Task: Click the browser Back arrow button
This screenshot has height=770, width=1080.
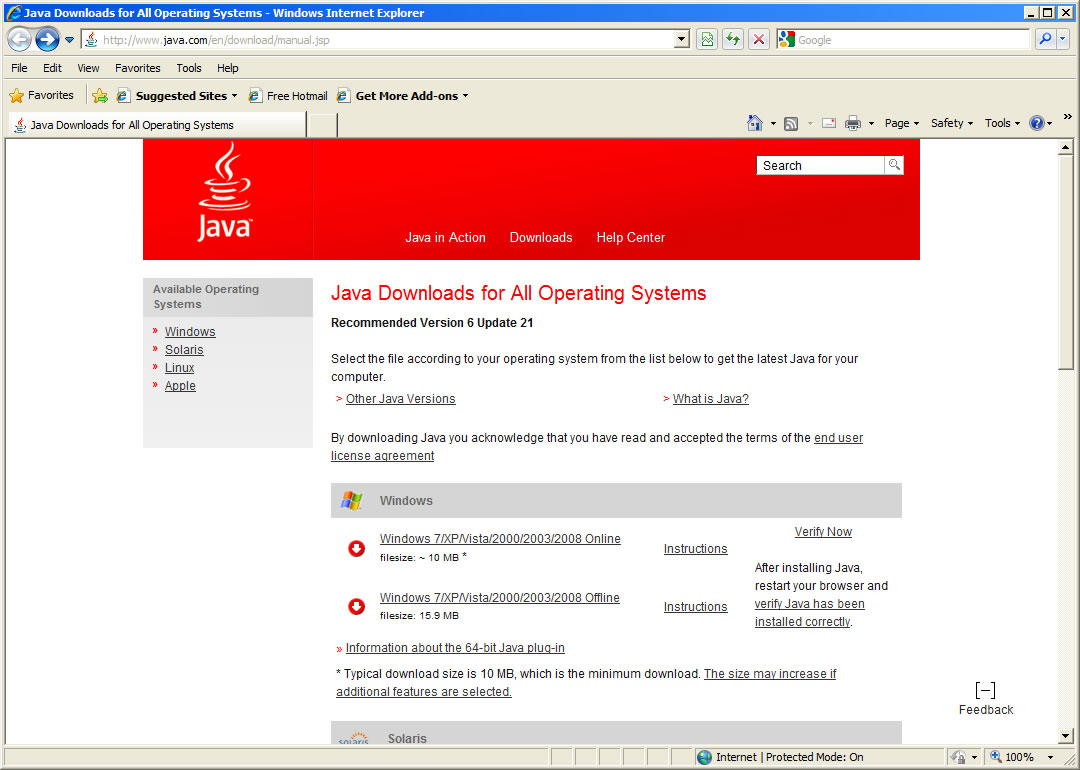Action: (19, 39)
